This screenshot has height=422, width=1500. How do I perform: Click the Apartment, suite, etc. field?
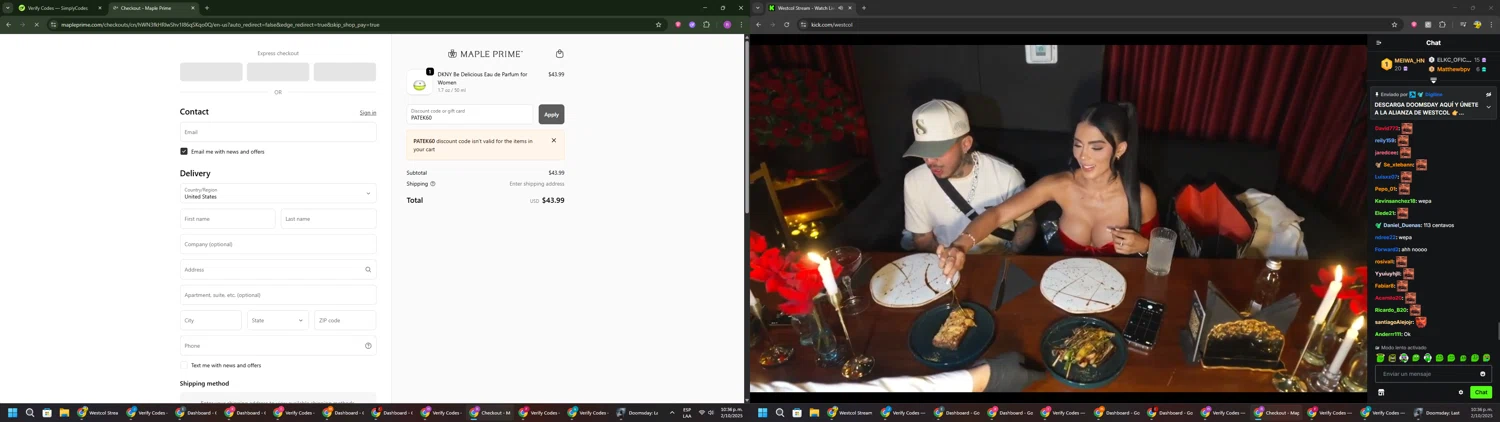(x=278, y=295)
